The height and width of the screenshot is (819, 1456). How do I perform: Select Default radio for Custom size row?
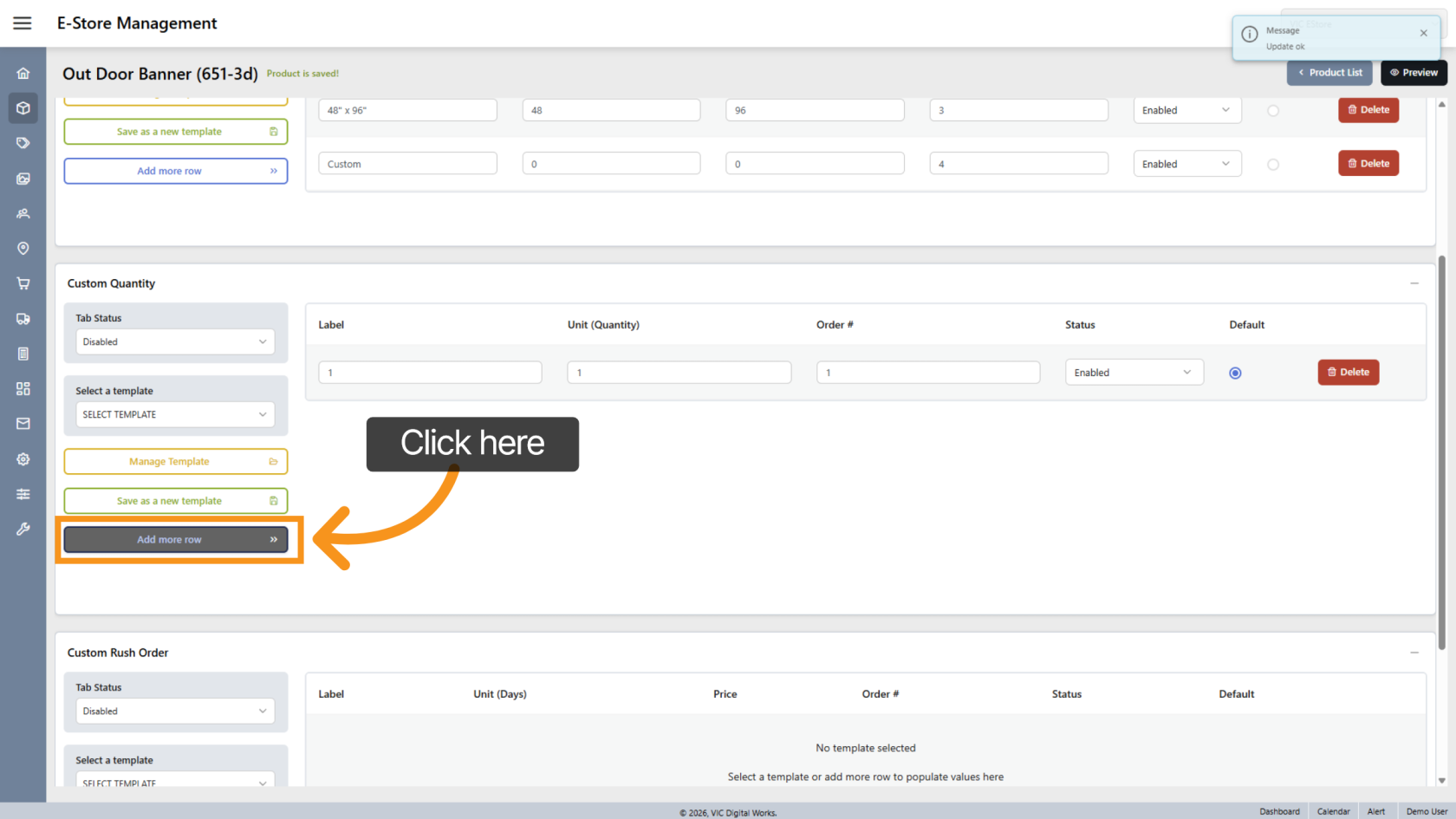[1272, 165]
